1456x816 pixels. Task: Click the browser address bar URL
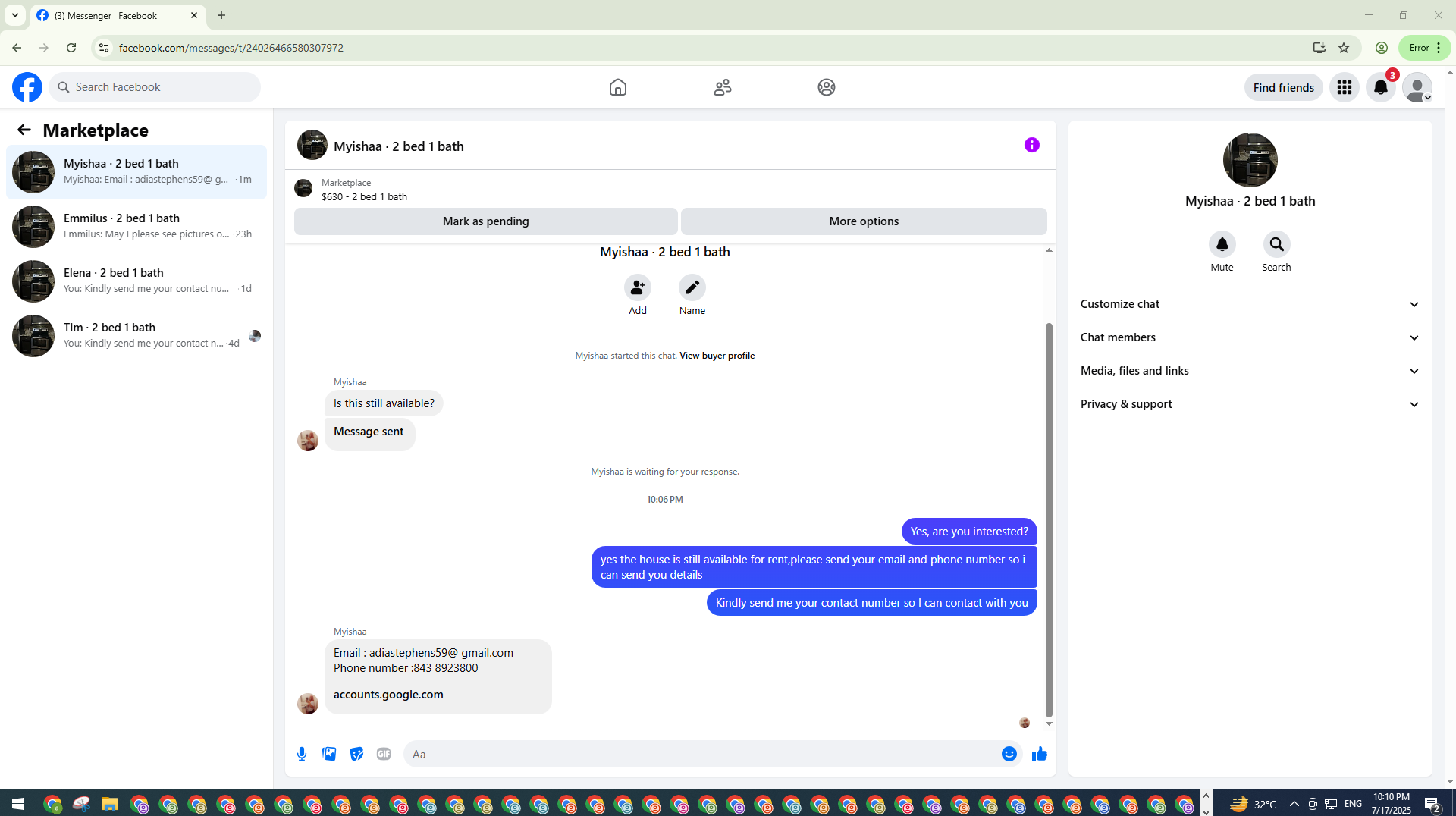pos(231,48)
